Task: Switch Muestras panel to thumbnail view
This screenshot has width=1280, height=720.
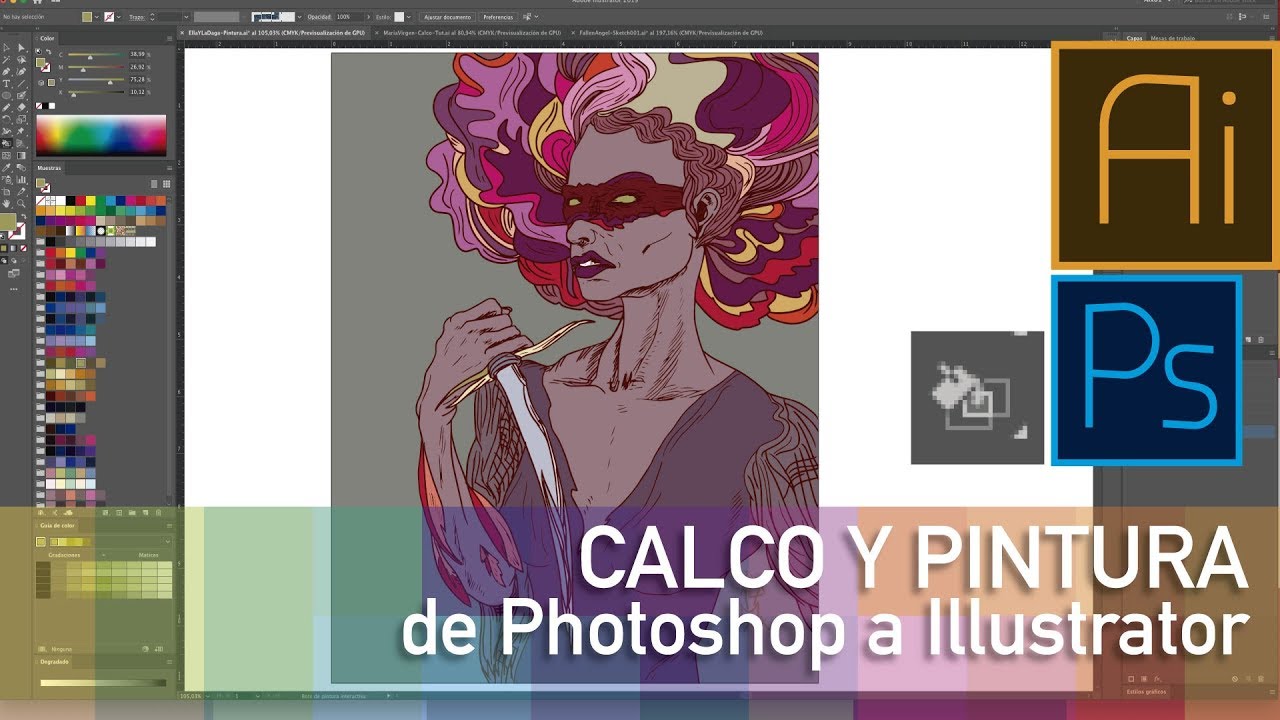Action: tap(166, 184)
